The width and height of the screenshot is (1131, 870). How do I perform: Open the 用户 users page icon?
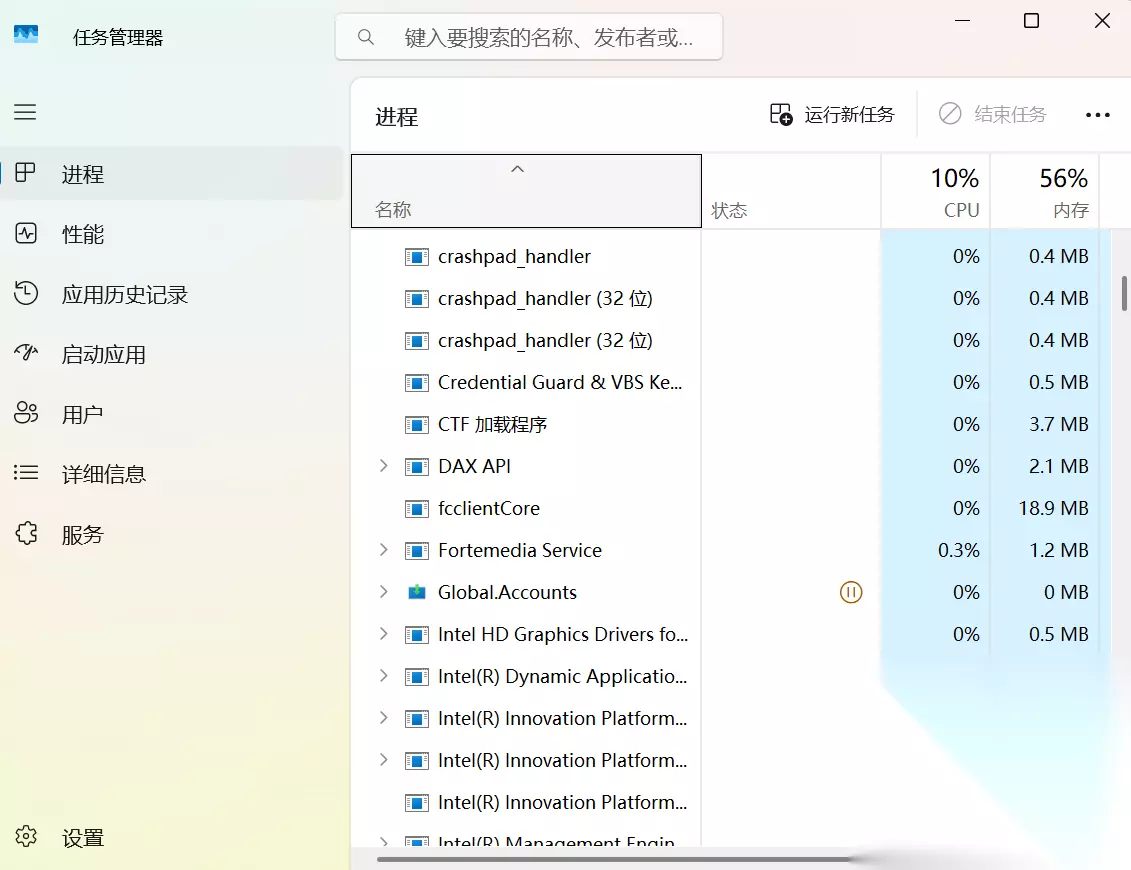click(26, 413)
